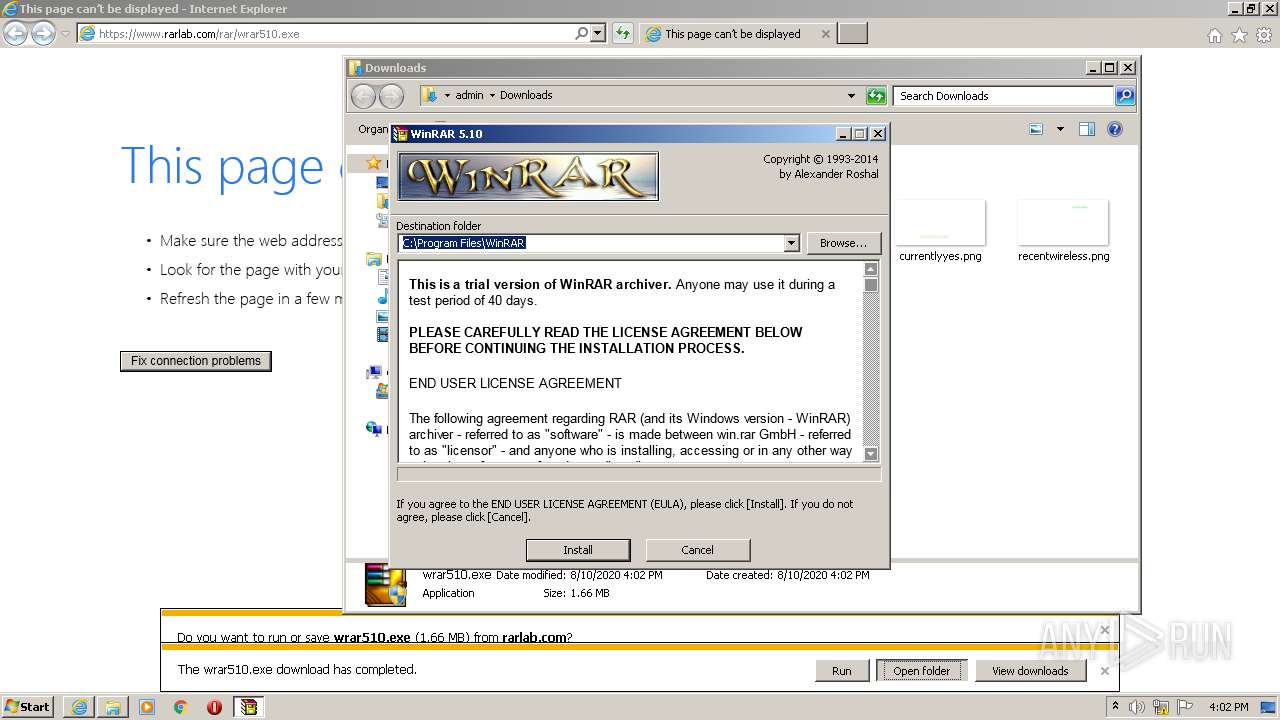Open the Internet Explorer Tools gear
Screen dimensions: 1280x720
point(1264,35)
